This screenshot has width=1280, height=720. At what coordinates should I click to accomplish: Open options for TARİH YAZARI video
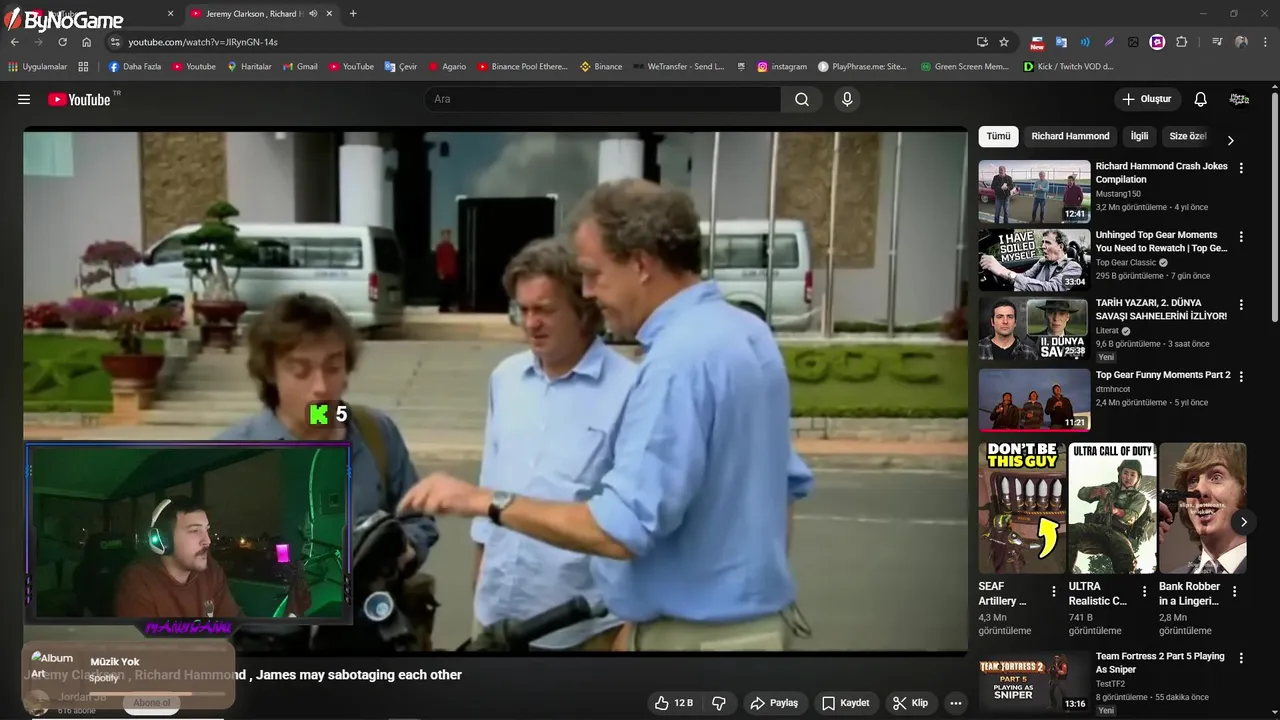click(x=1241, y=305)
